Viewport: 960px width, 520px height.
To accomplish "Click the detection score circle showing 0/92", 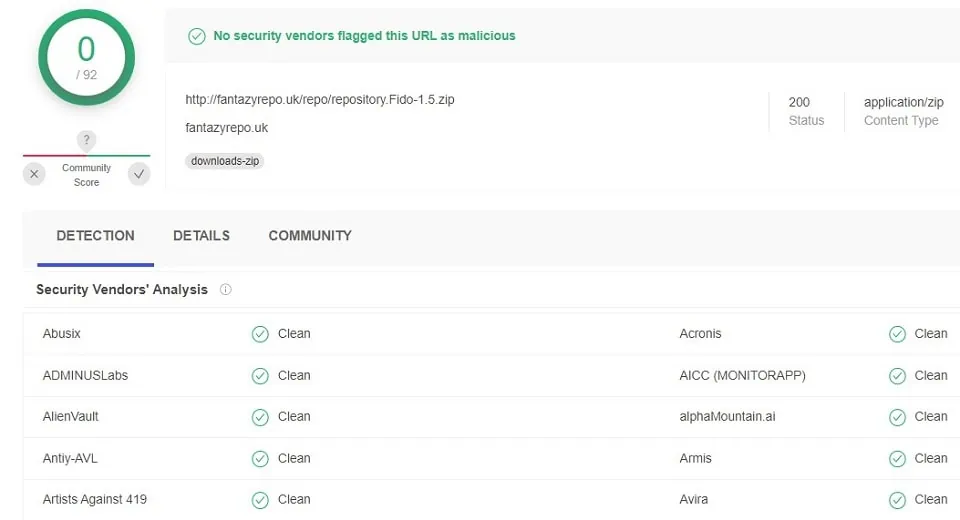I will (86, 57).
